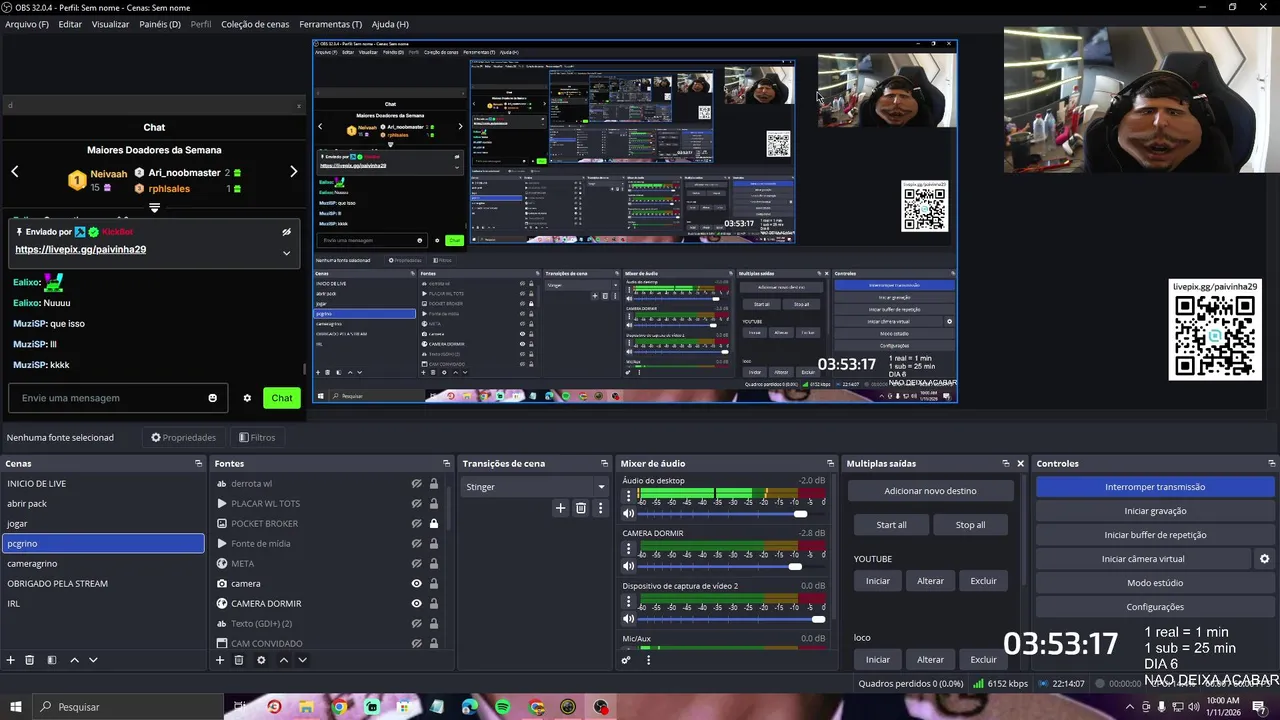The width and height of the screenshot is (1280, 720).
Task: Pop out the Mixer de áudio dock
Action: click(830, 464)
